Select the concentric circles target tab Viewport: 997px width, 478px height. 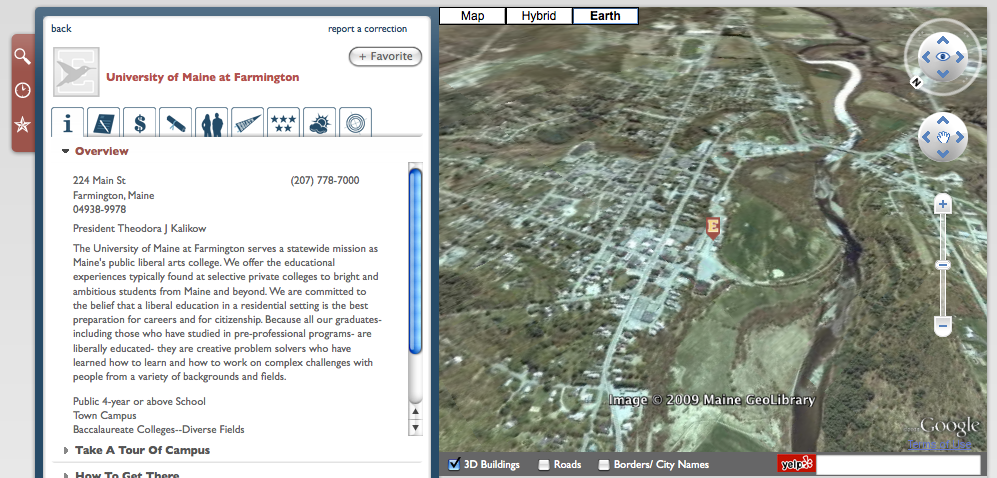(355, 122)
